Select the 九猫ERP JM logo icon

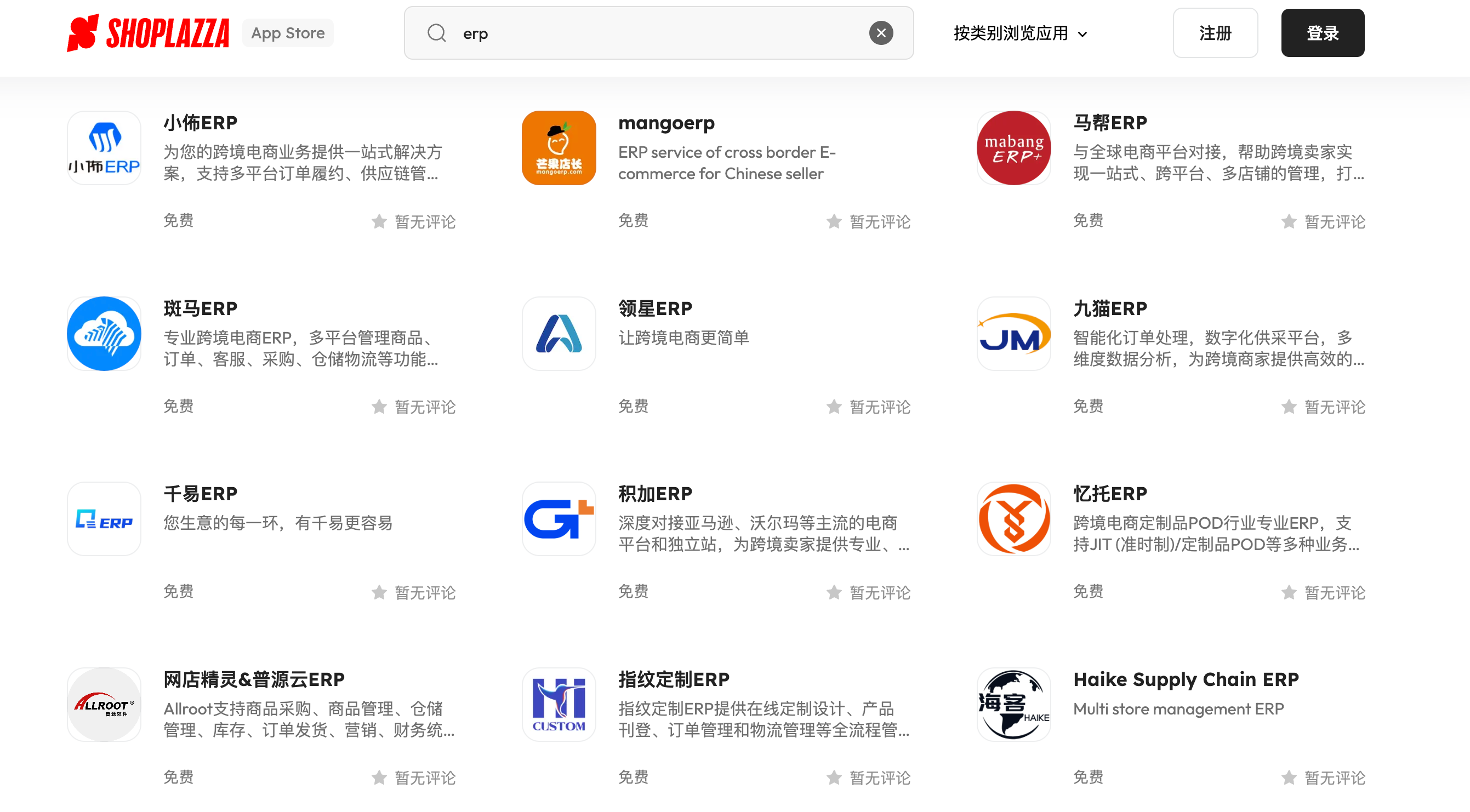pyautogui.click(x=1013, y=333)
